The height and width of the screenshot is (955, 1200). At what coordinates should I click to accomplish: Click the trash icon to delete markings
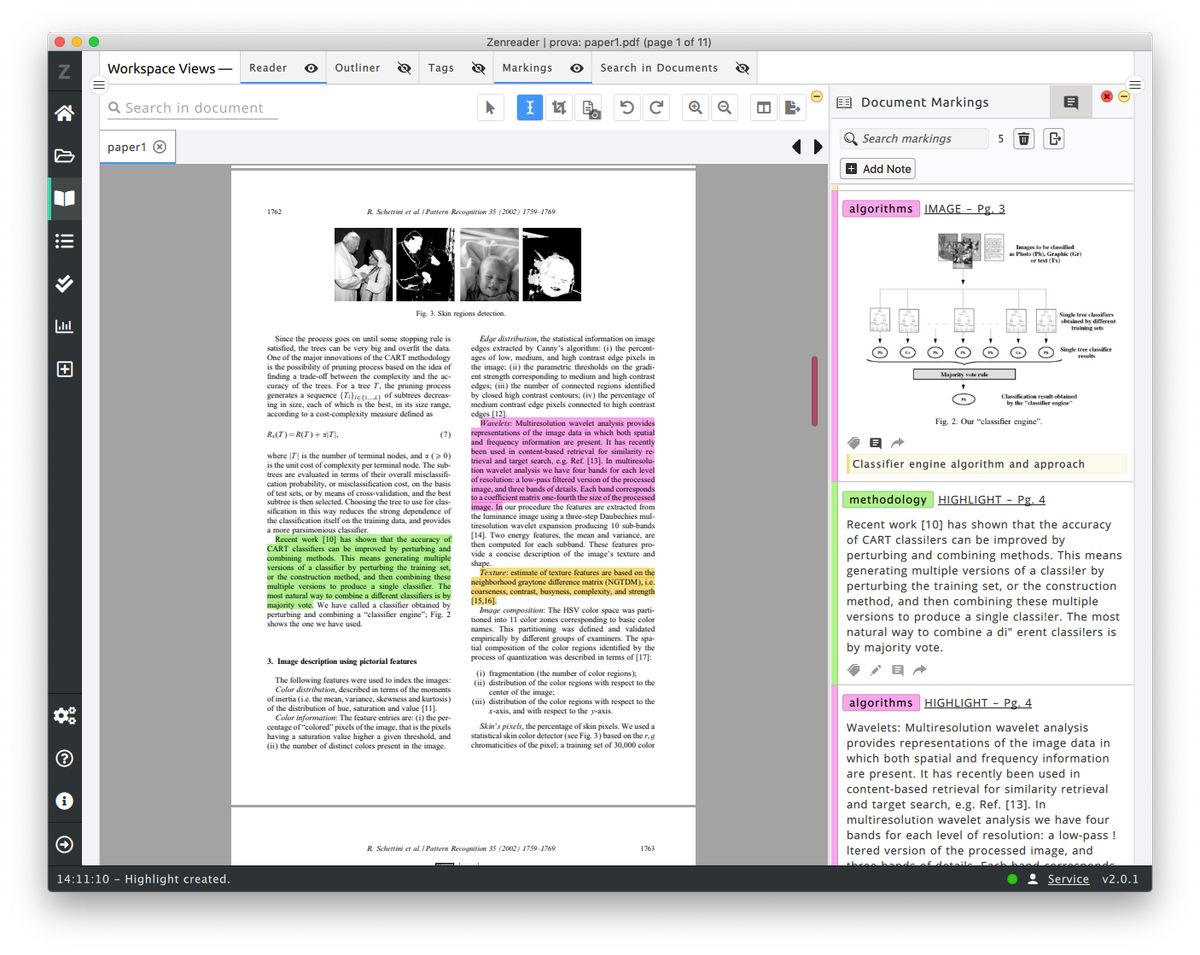1023,138
